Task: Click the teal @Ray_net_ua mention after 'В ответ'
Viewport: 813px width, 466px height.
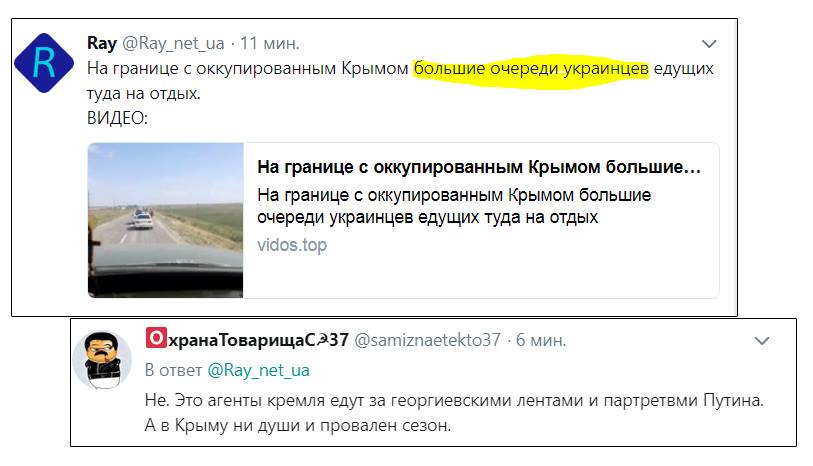Action: click(258, 370)
